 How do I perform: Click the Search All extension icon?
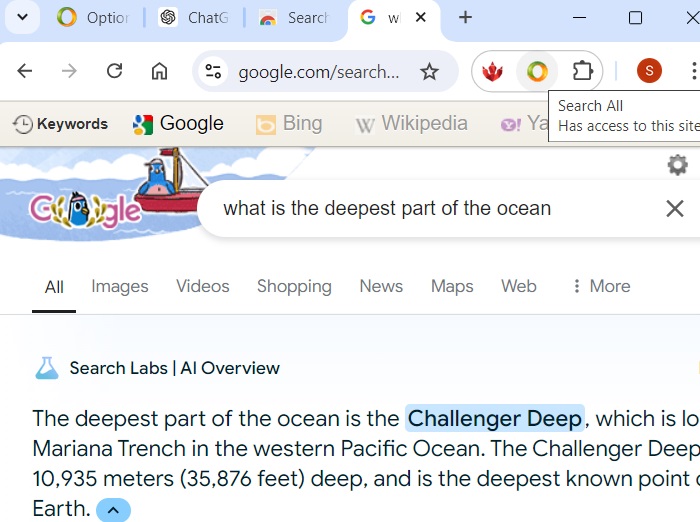pos(537,71)
